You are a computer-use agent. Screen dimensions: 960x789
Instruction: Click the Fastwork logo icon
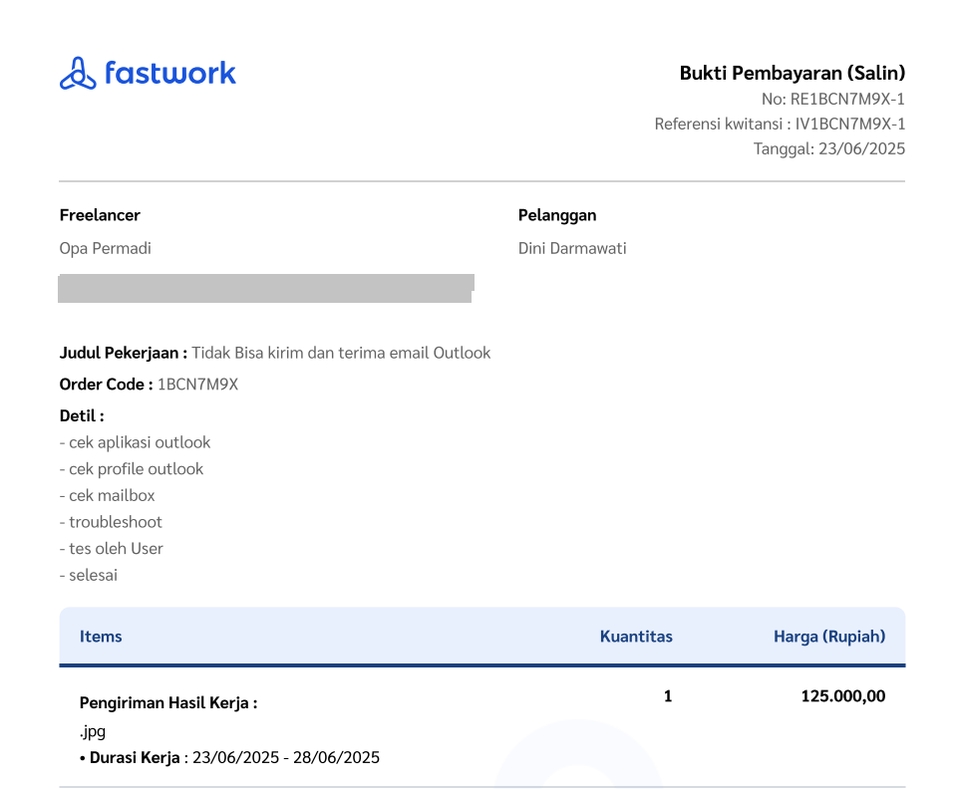coord(78,74)
